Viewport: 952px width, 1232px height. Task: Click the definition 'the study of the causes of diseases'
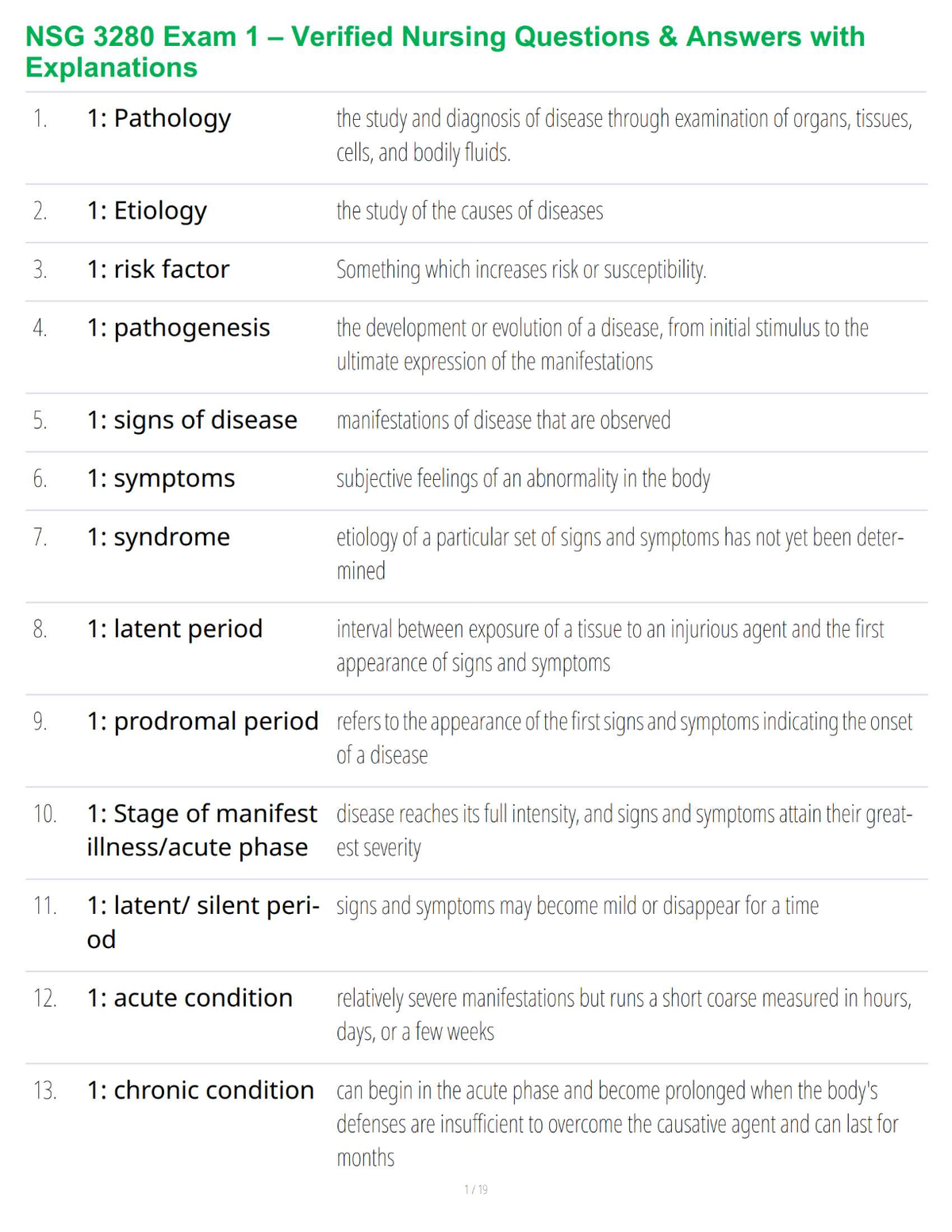tap(470, 211)
